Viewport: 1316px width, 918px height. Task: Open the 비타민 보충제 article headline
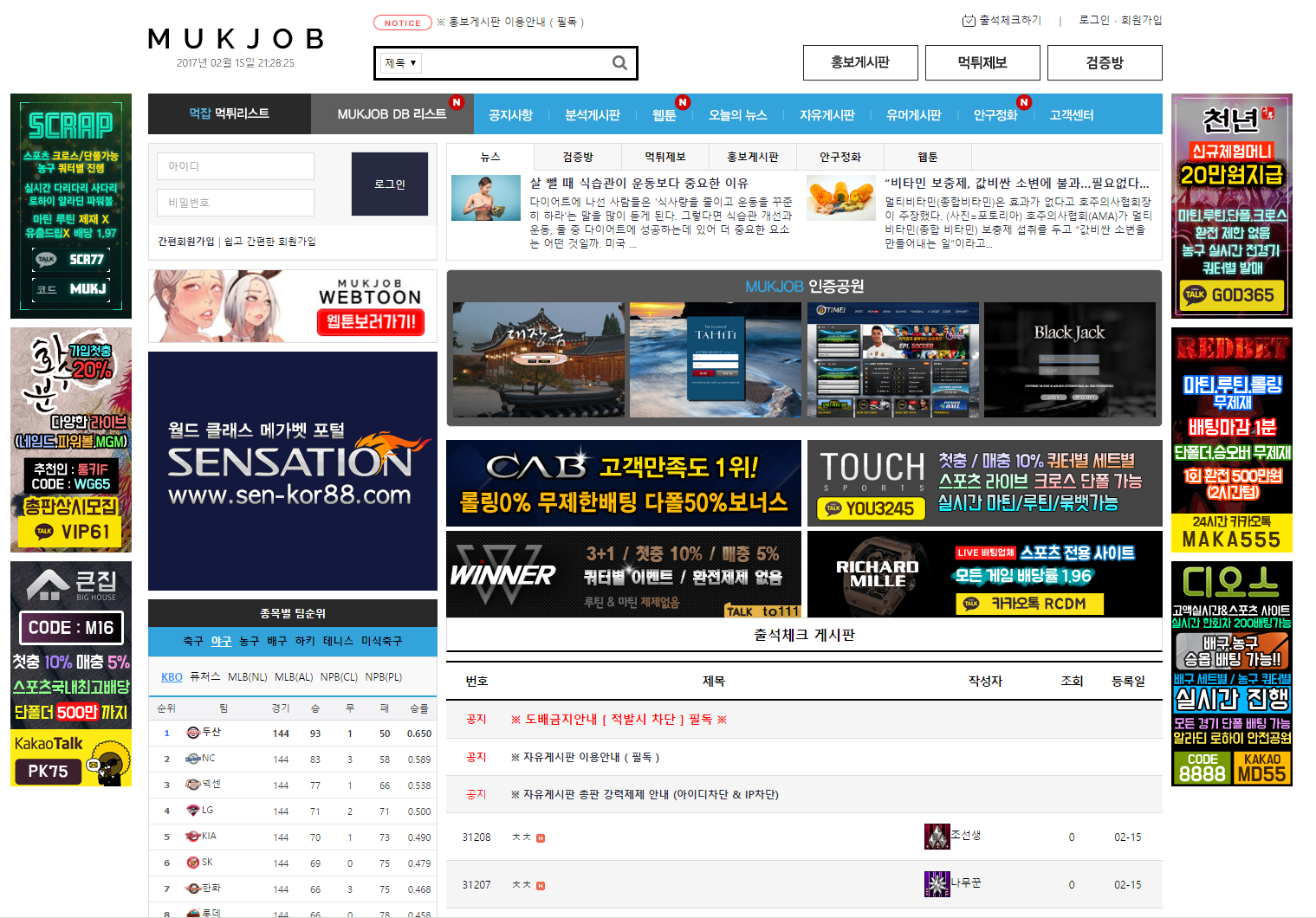click(1017, 184)
